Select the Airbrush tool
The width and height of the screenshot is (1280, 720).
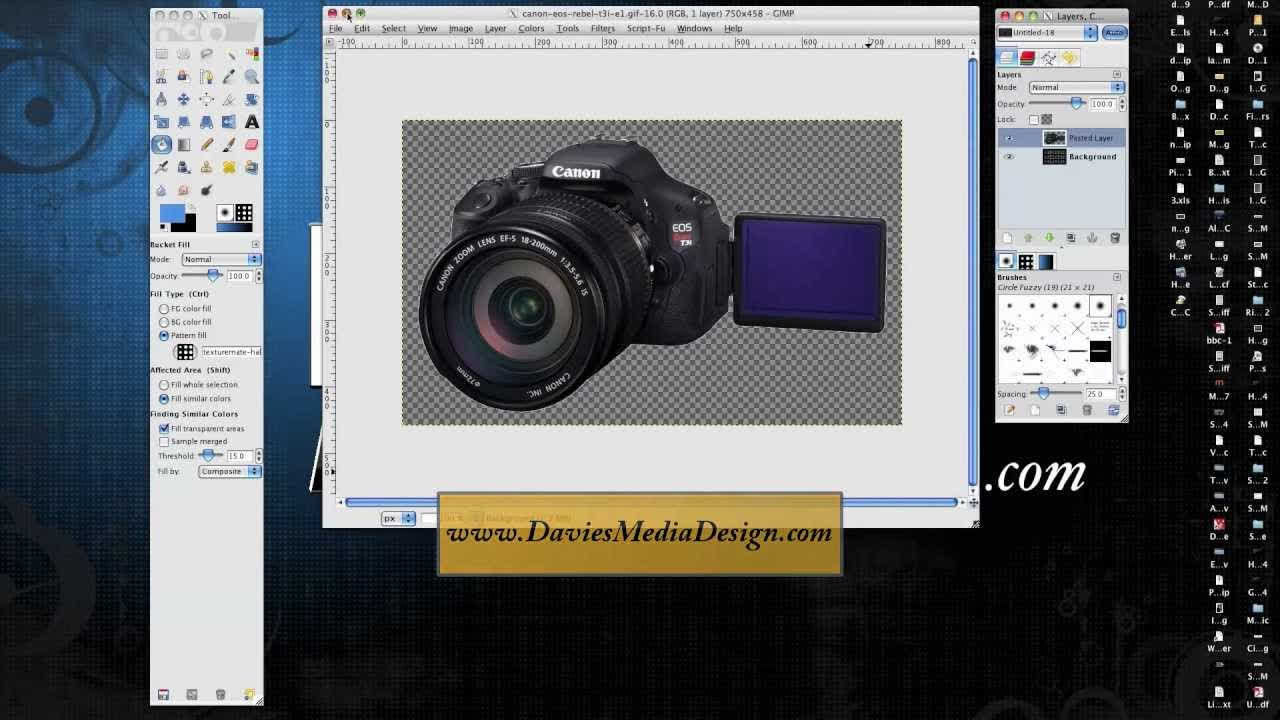[161, 167]
